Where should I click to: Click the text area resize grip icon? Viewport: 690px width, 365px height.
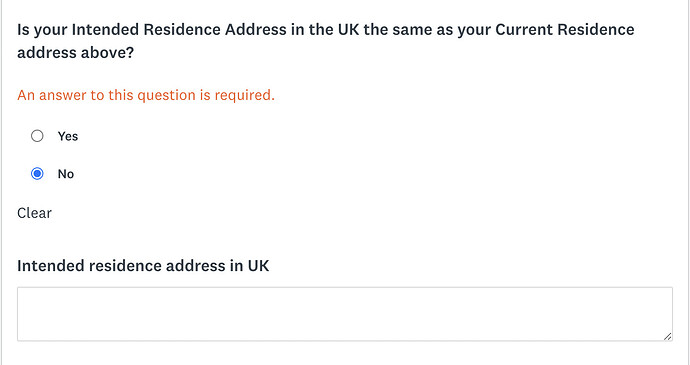(x=667, y=336)
